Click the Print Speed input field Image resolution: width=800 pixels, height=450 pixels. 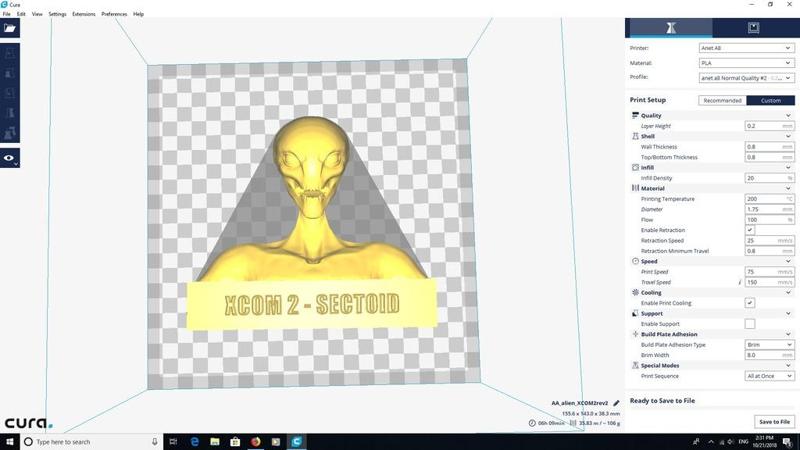point(769,272)
